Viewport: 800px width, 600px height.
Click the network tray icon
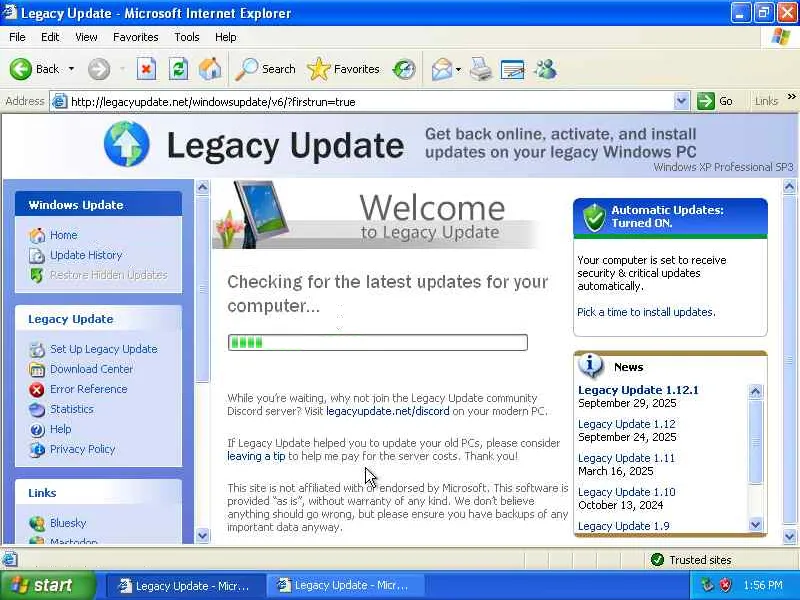point(707,585)
